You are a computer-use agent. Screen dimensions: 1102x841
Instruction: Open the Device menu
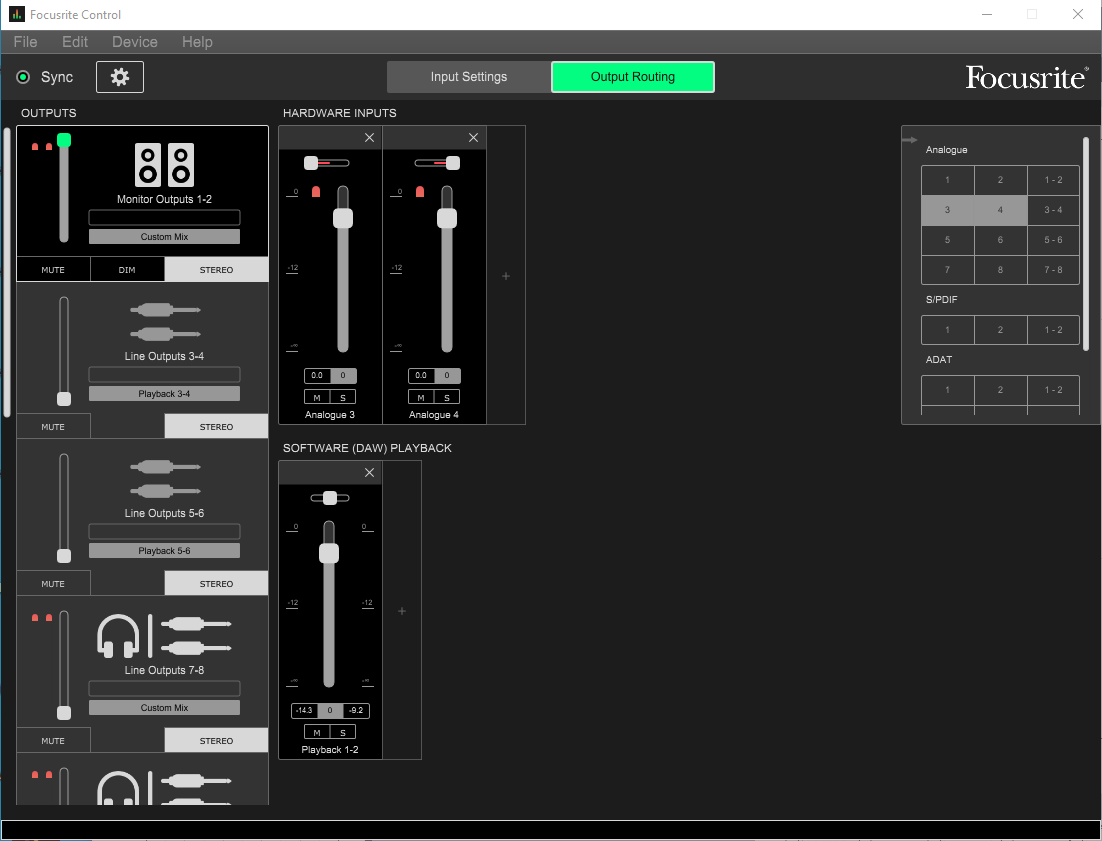pos(134,42)
